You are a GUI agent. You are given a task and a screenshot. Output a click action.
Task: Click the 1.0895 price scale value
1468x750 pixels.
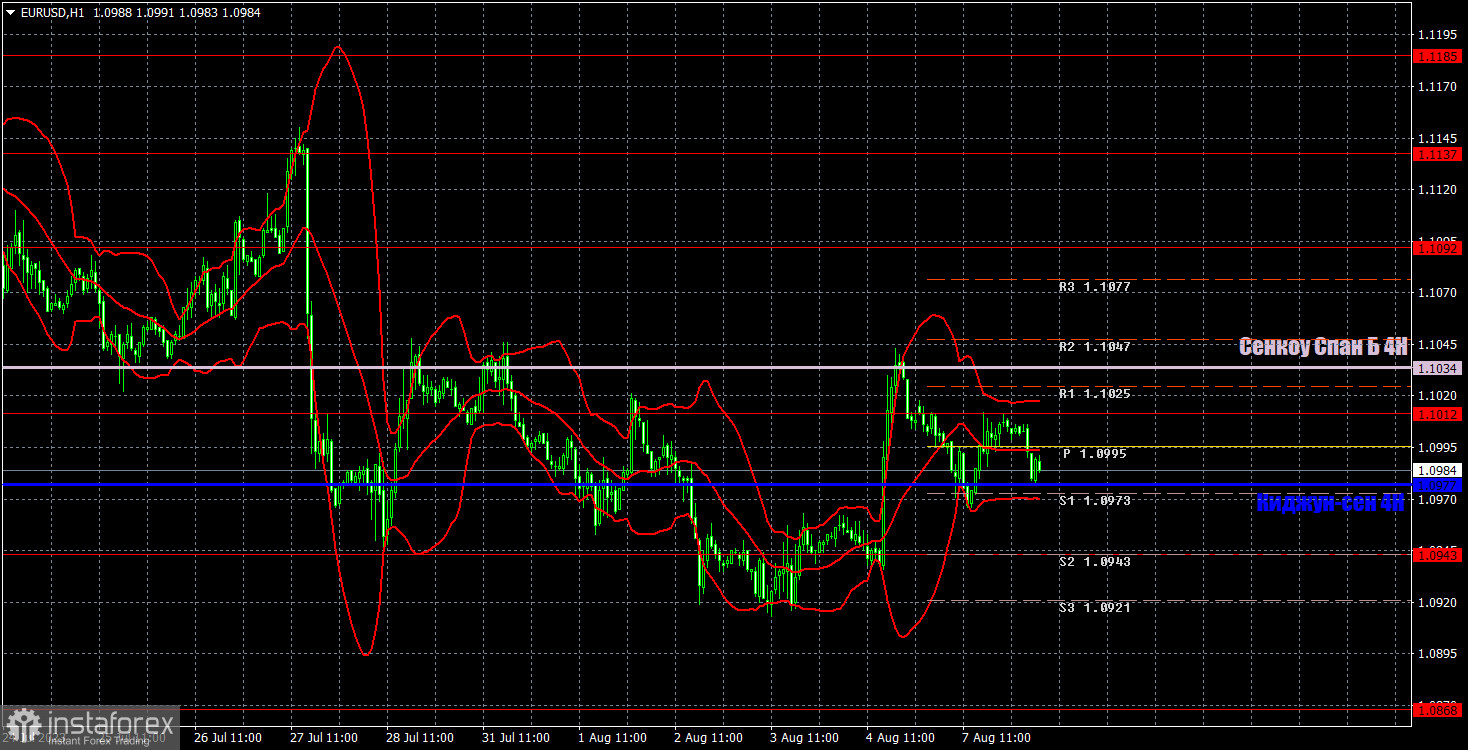coord(1437,654)
